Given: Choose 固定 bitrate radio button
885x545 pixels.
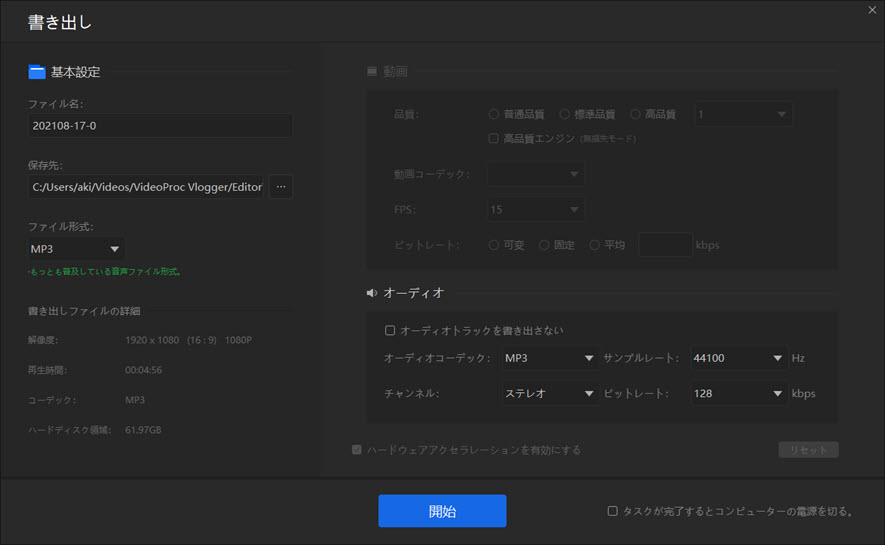Looking at the screenshot, I should (544, 245).
